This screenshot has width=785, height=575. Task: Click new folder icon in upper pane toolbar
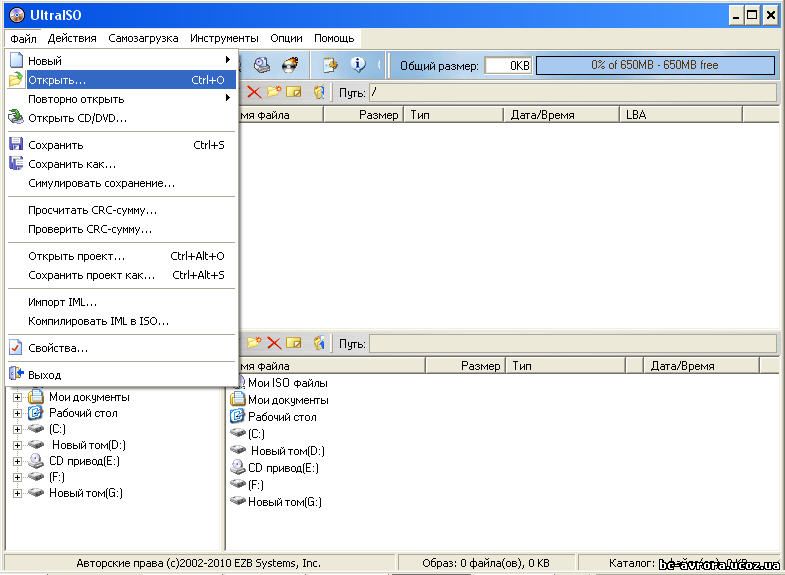point(273,92)
